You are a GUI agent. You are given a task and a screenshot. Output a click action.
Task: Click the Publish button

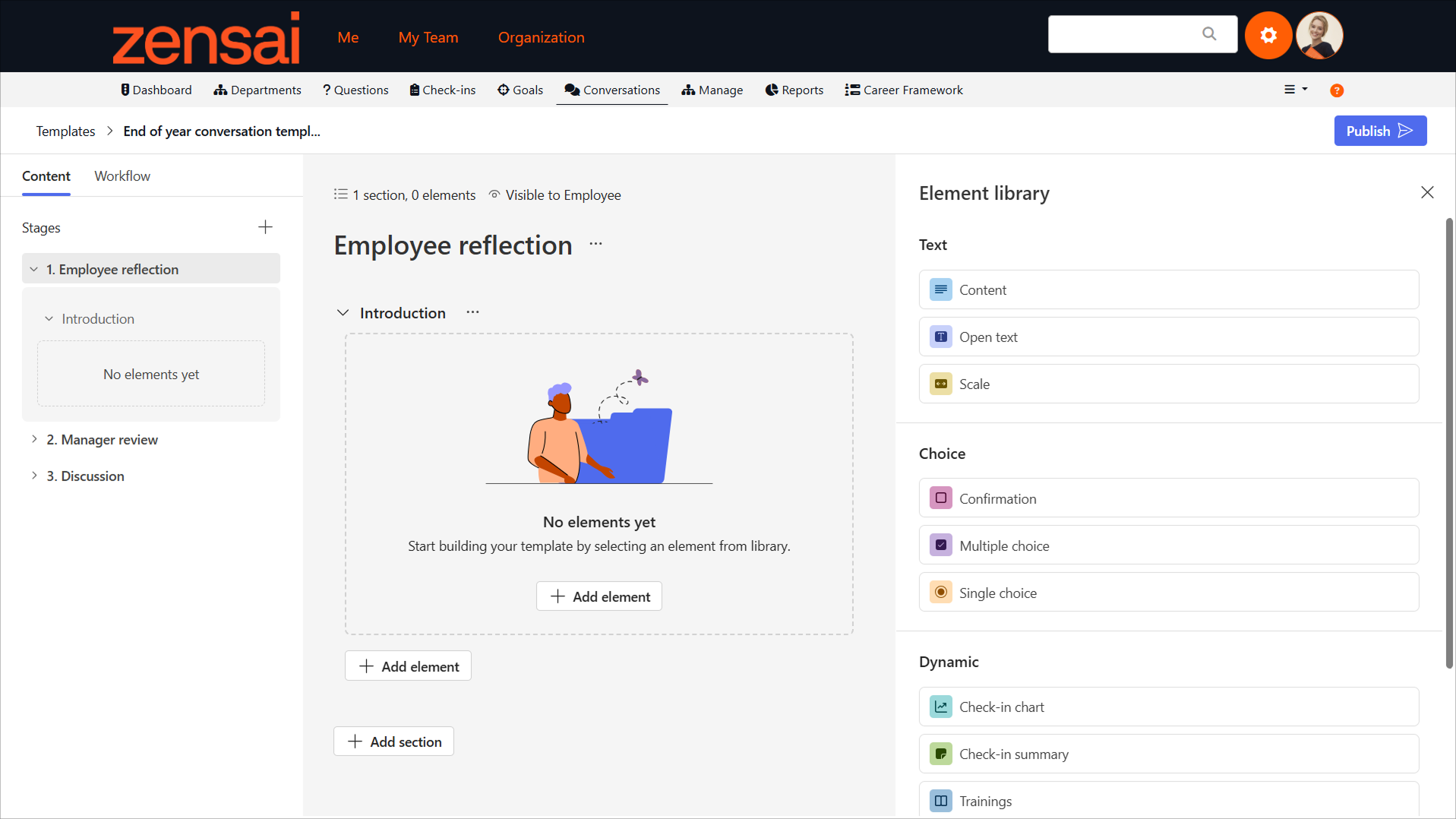click(x=1380, y=131)
